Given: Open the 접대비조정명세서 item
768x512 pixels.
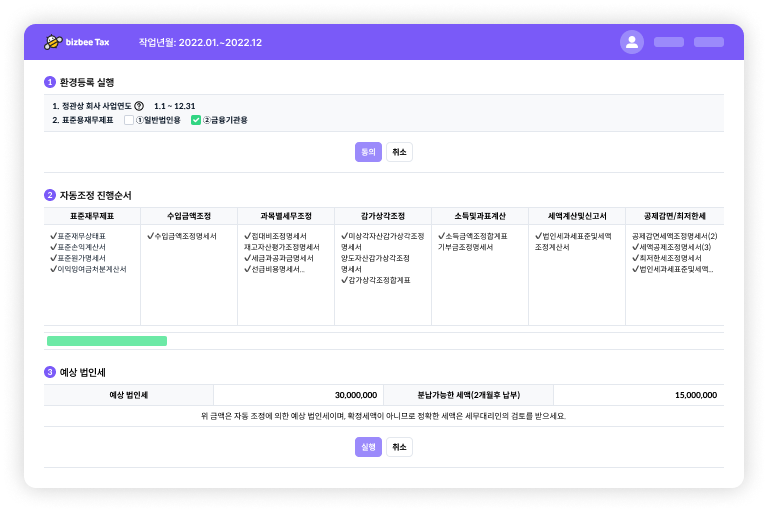Looking at the screenshot, I should coord(275,236).
